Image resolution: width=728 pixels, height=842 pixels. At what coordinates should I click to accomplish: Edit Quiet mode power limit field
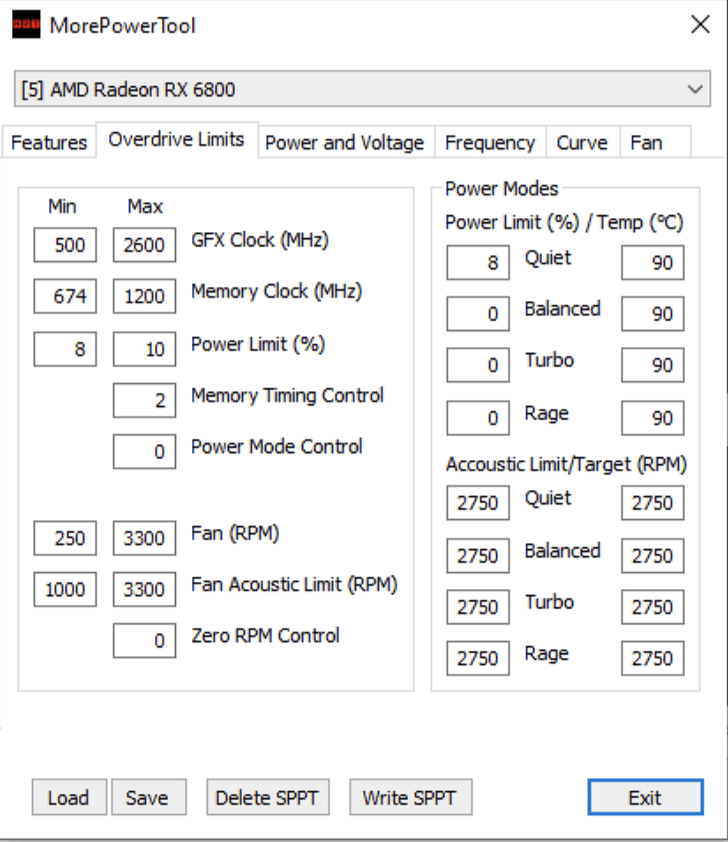pyautogui.click(x=478, y=263)
